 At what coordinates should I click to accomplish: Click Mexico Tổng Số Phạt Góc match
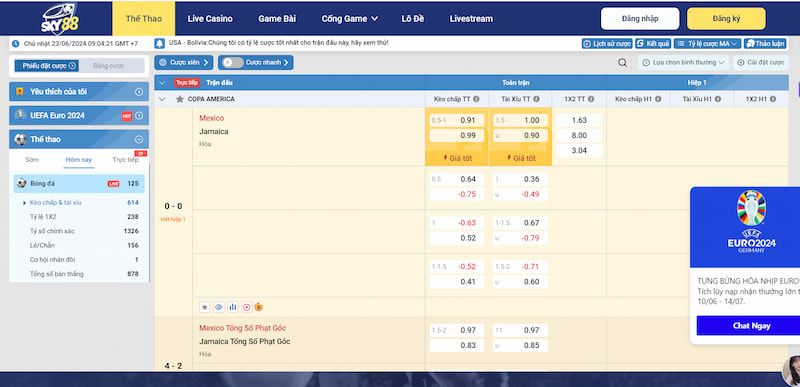(x=242, y=328)
